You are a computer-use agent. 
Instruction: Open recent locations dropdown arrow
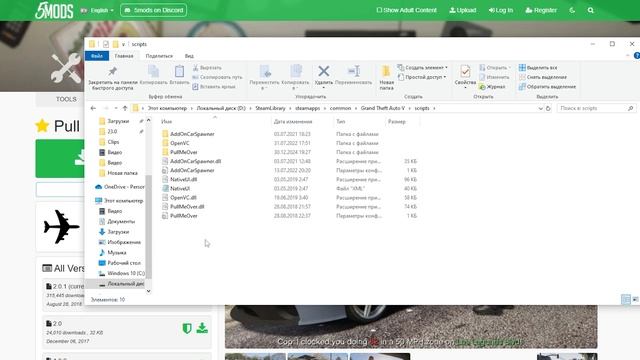(116, 108)
